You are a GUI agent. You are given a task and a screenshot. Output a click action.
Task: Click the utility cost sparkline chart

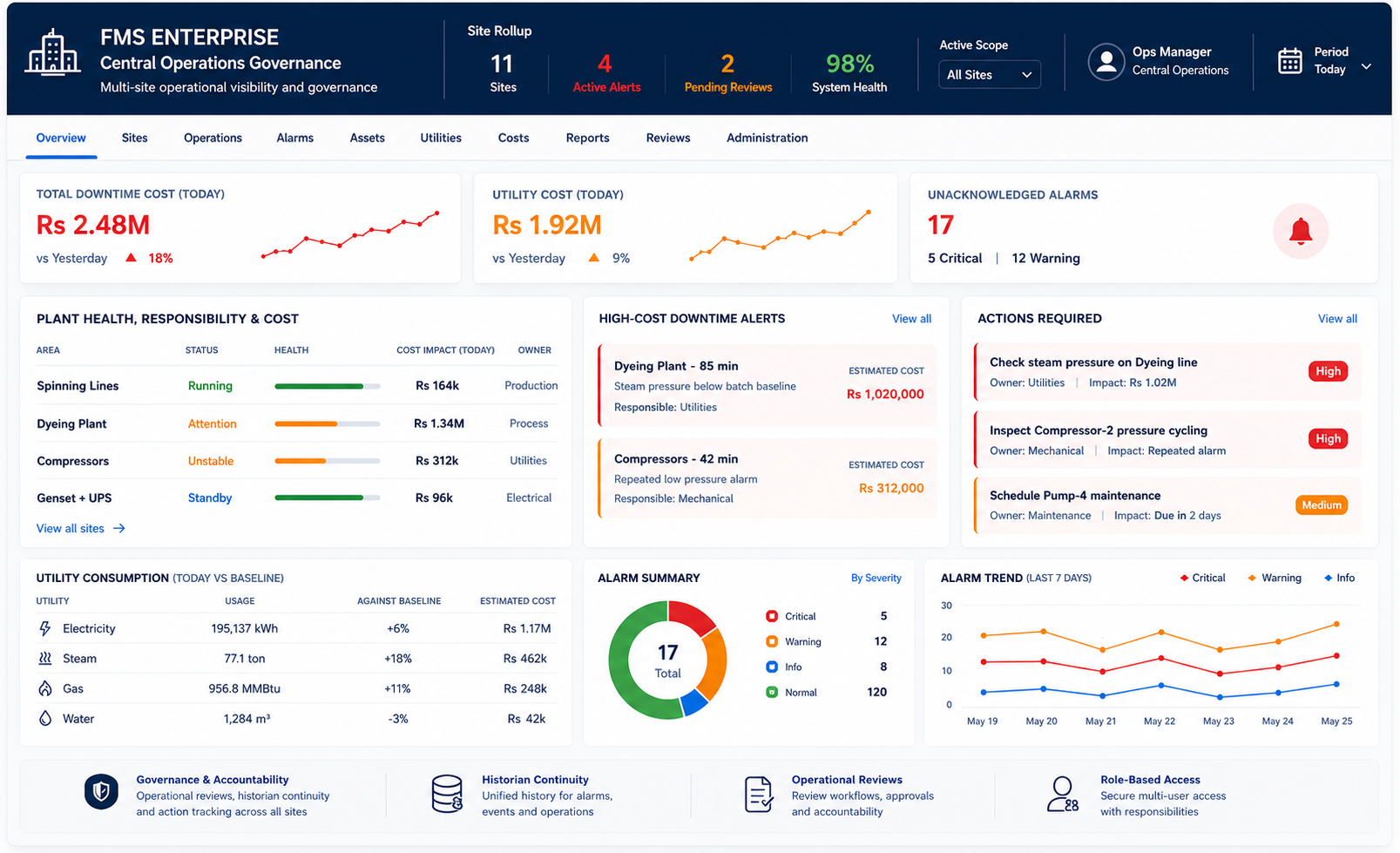[780, 235]
